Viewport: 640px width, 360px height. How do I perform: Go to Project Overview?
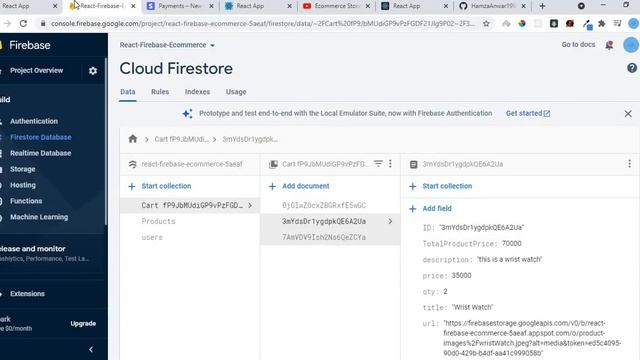point(37,71)
